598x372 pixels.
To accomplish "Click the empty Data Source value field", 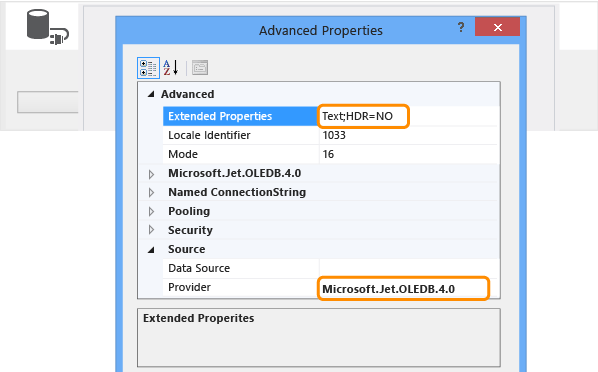I will [408, 268].
